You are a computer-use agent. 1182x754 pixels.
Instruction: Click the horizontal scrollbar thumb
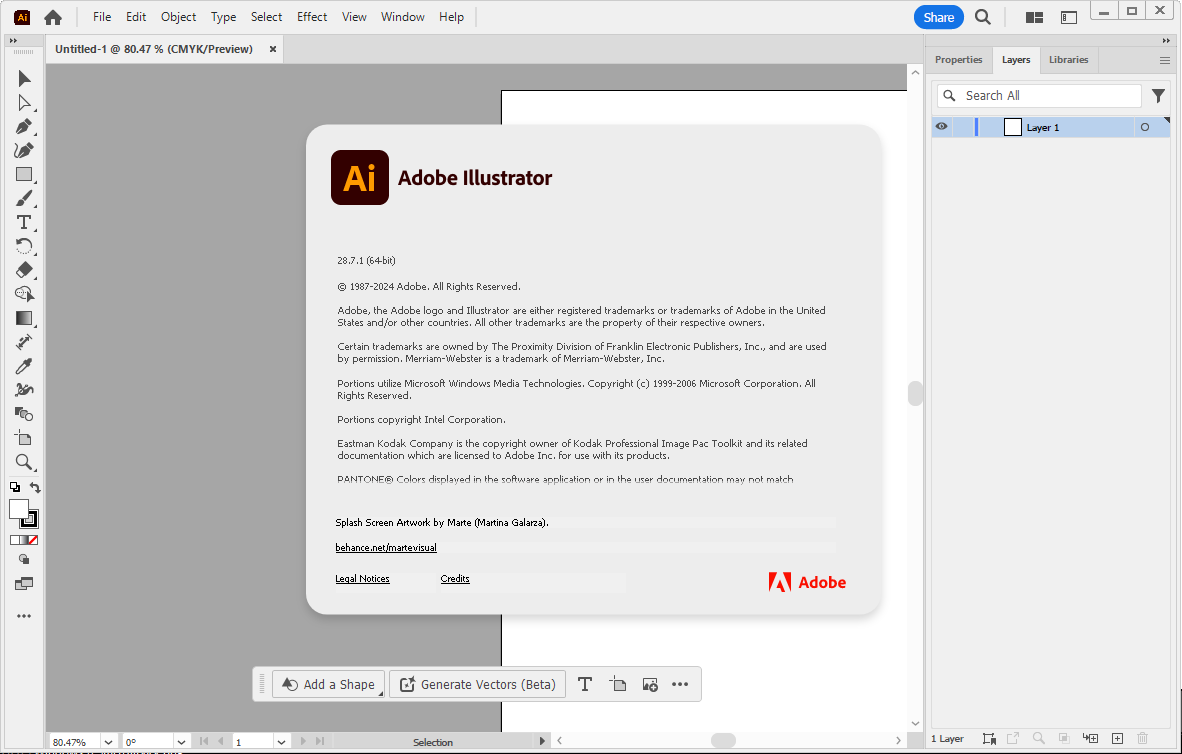[x=723, y=740]
